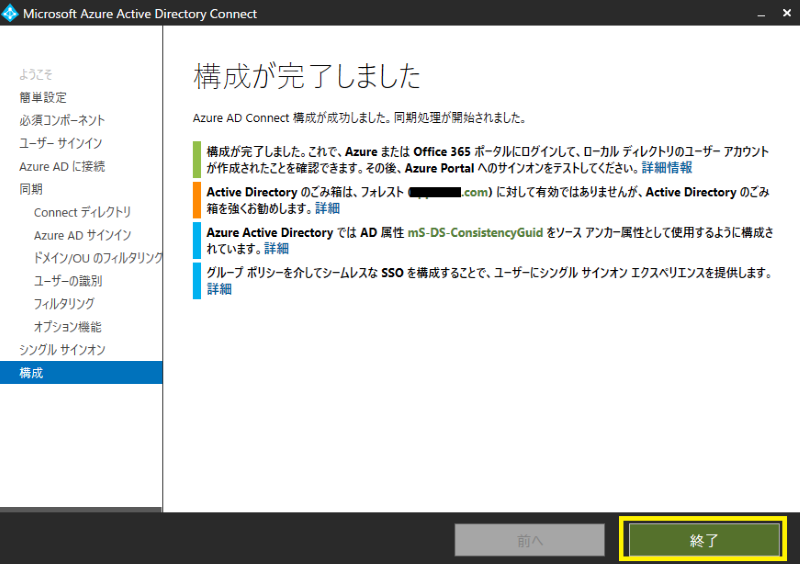800x564 pixels.
Task: Select 同期 step in sidebar
Action: click(31, 189)
